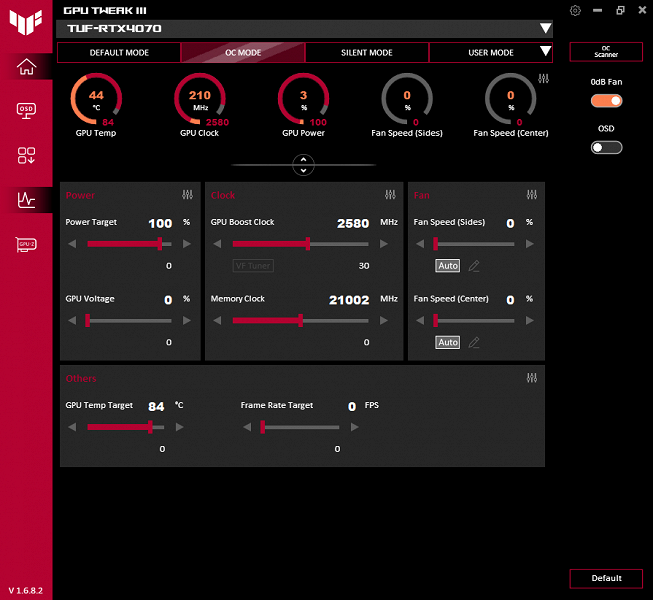
Task: Open the Home page from sidebar
Action: 26,67
